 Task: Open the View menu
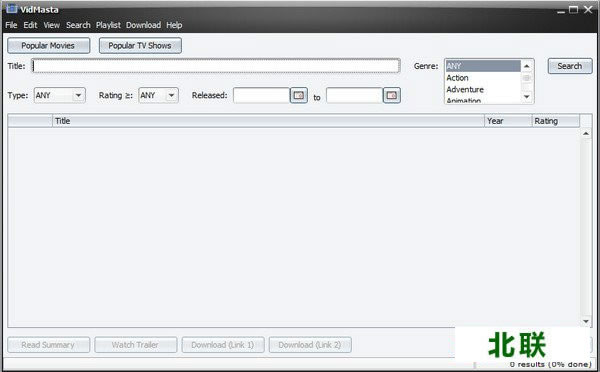point(51,25)
